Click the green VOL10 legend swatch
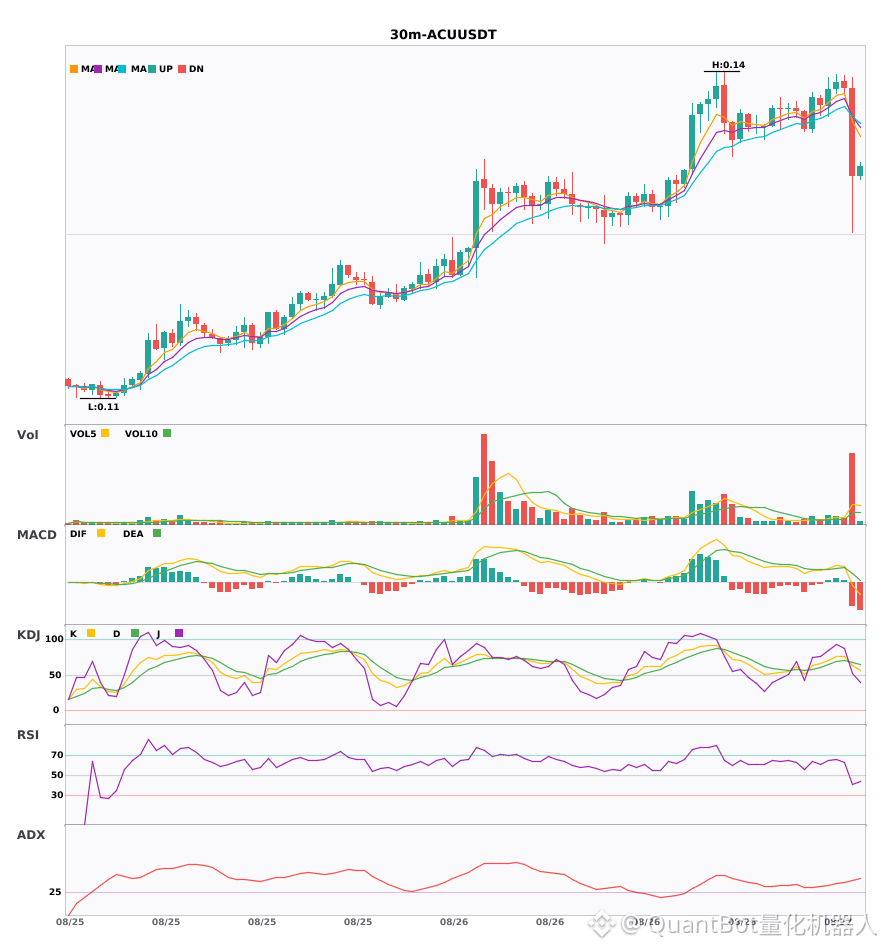885x950 pixels. pyautogui.click(x=167, y=433)
